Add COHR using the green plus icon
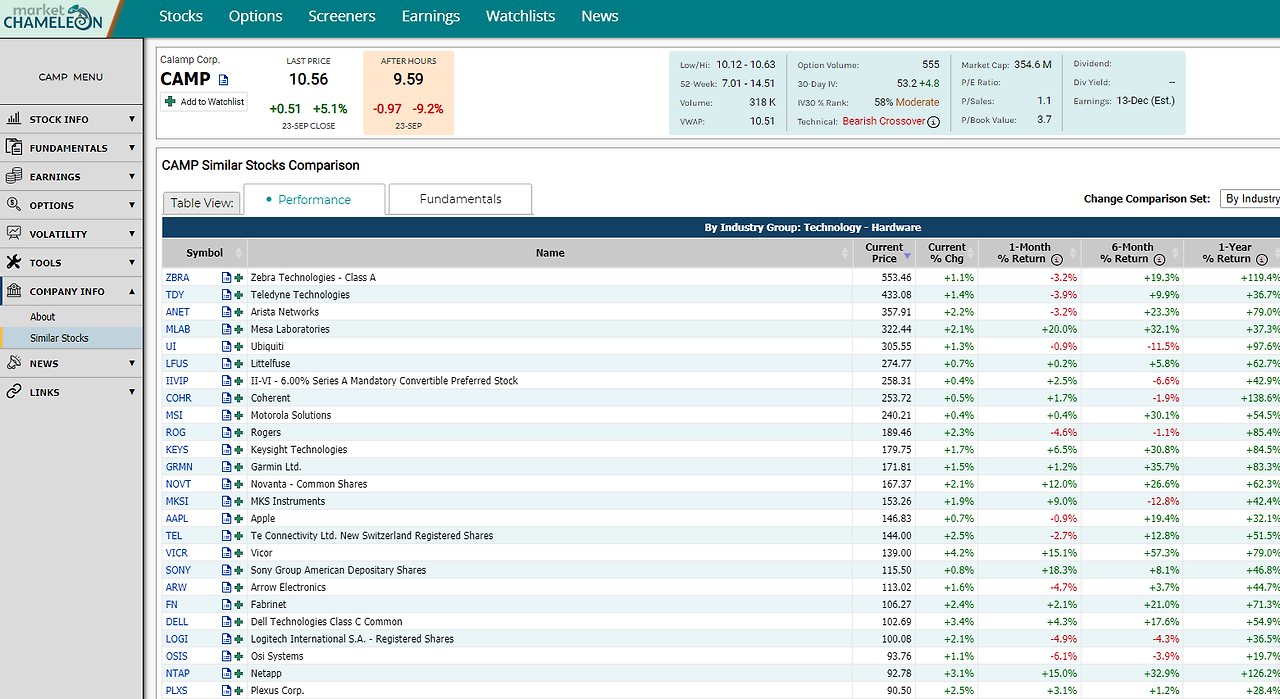 239,398
